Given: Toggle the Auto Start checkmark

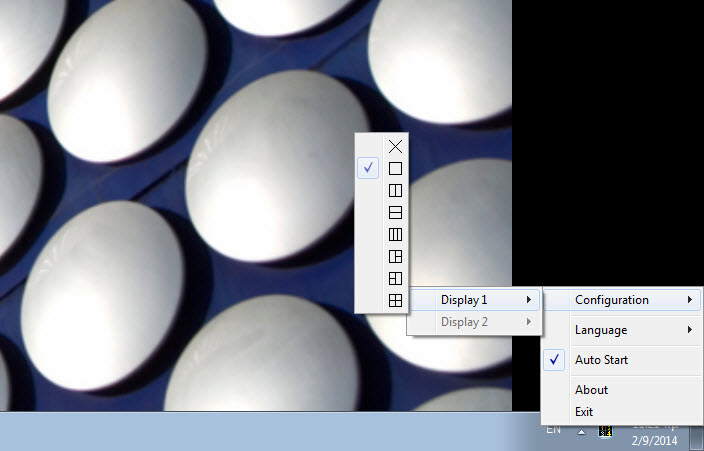Looking at the screenshot, I should (x=554, y=360).
